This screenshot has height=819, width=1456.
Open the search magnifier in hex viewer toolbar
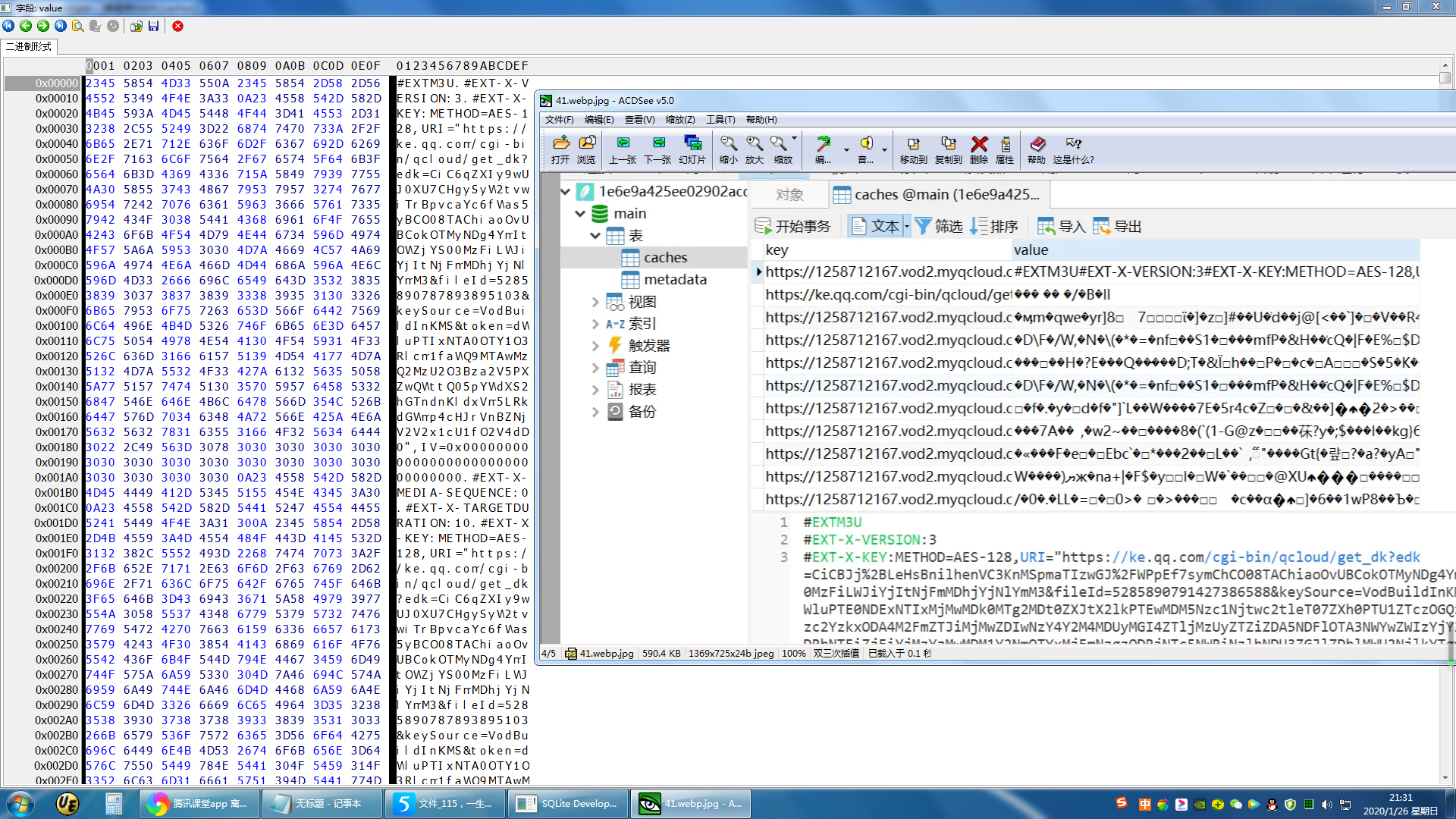pos(78,26)
